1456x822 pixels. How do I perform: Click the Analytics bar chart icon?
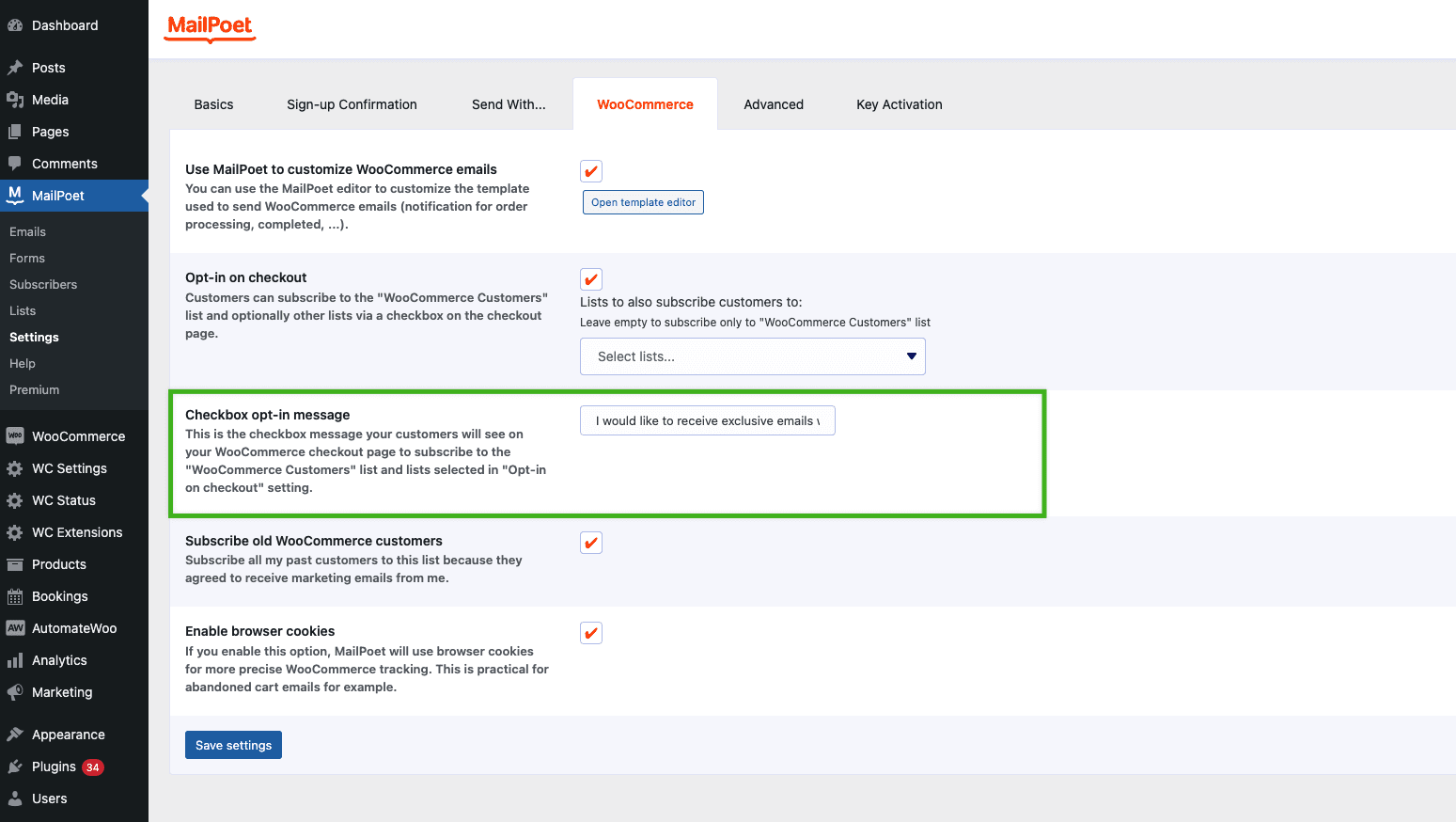tap(15, 660)
